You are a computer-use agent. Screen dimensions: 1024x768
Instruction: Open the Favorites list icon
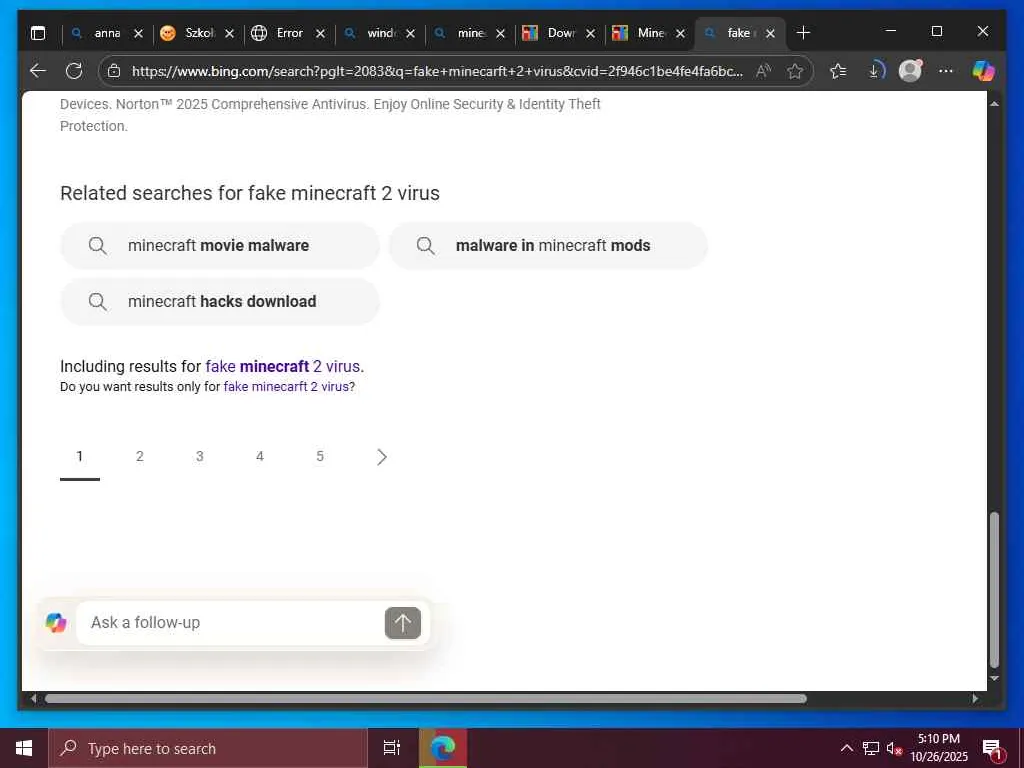[838, 71]
